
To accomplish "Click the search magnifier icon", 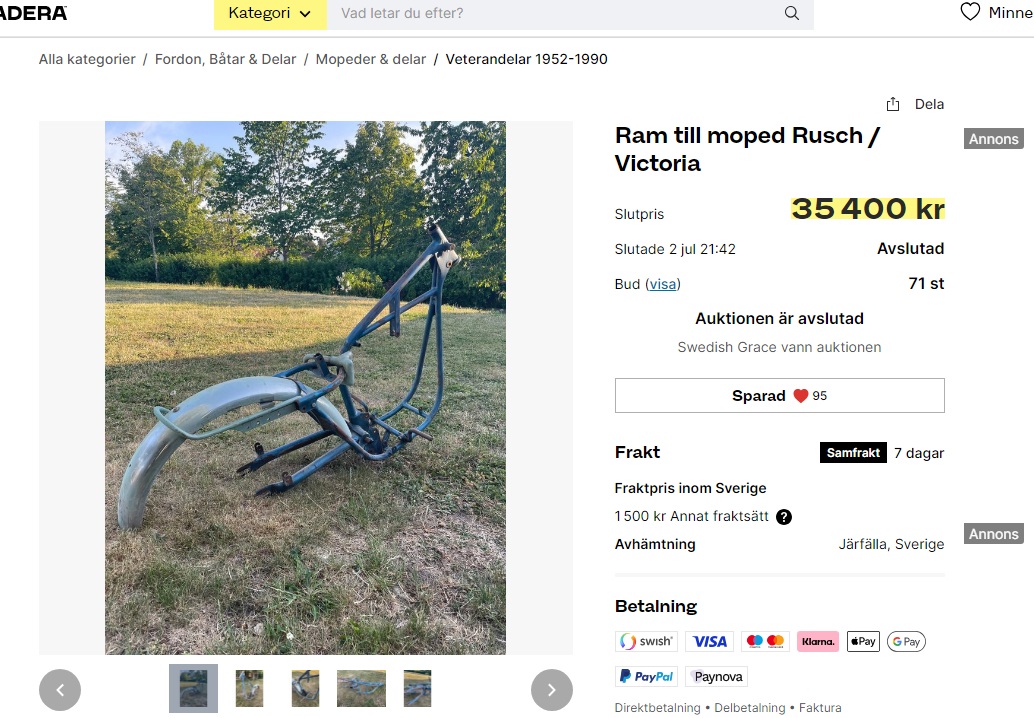I will click(792, 14).
